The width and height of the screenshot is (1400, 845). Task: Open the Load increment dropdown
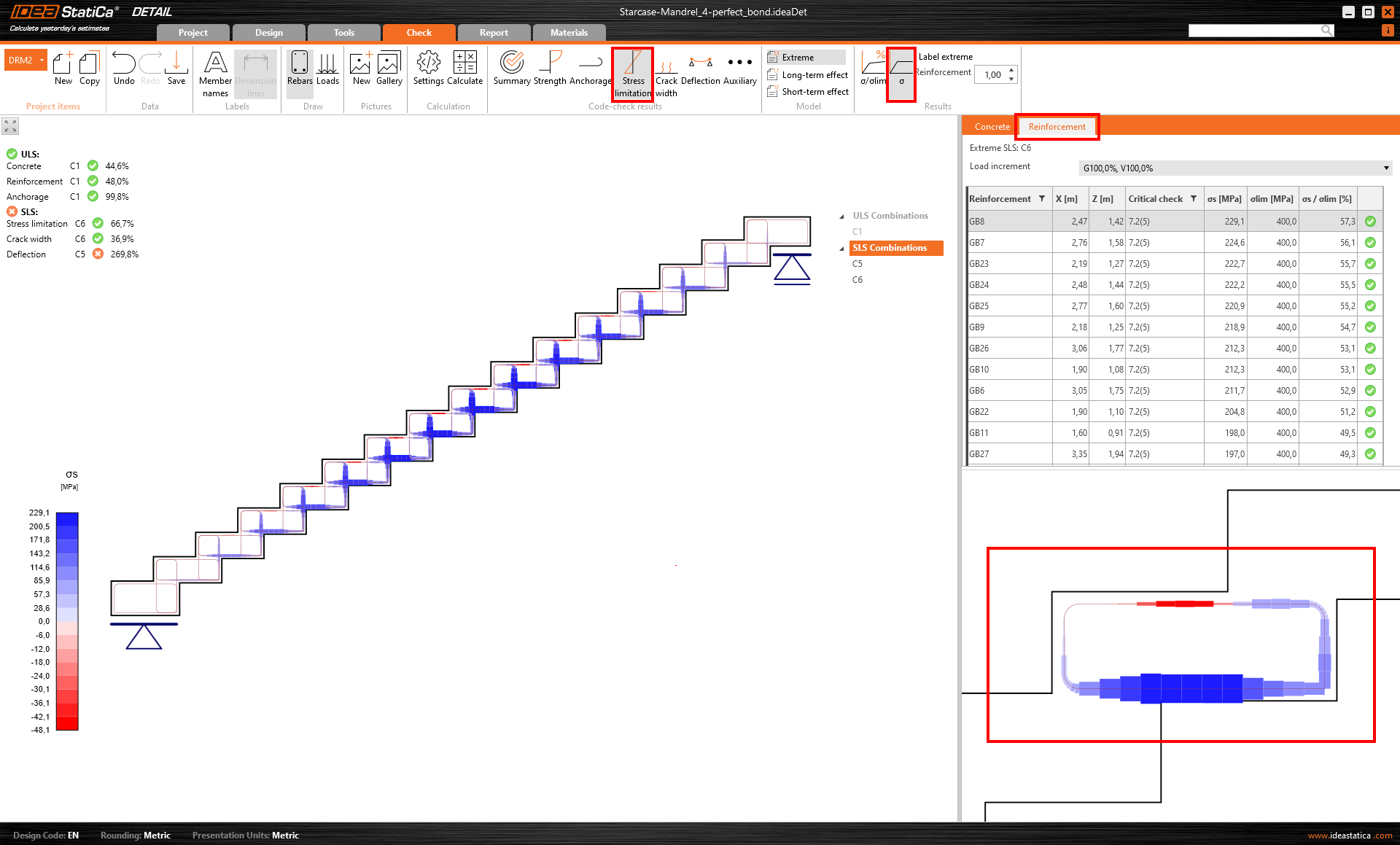point(1235,168)
